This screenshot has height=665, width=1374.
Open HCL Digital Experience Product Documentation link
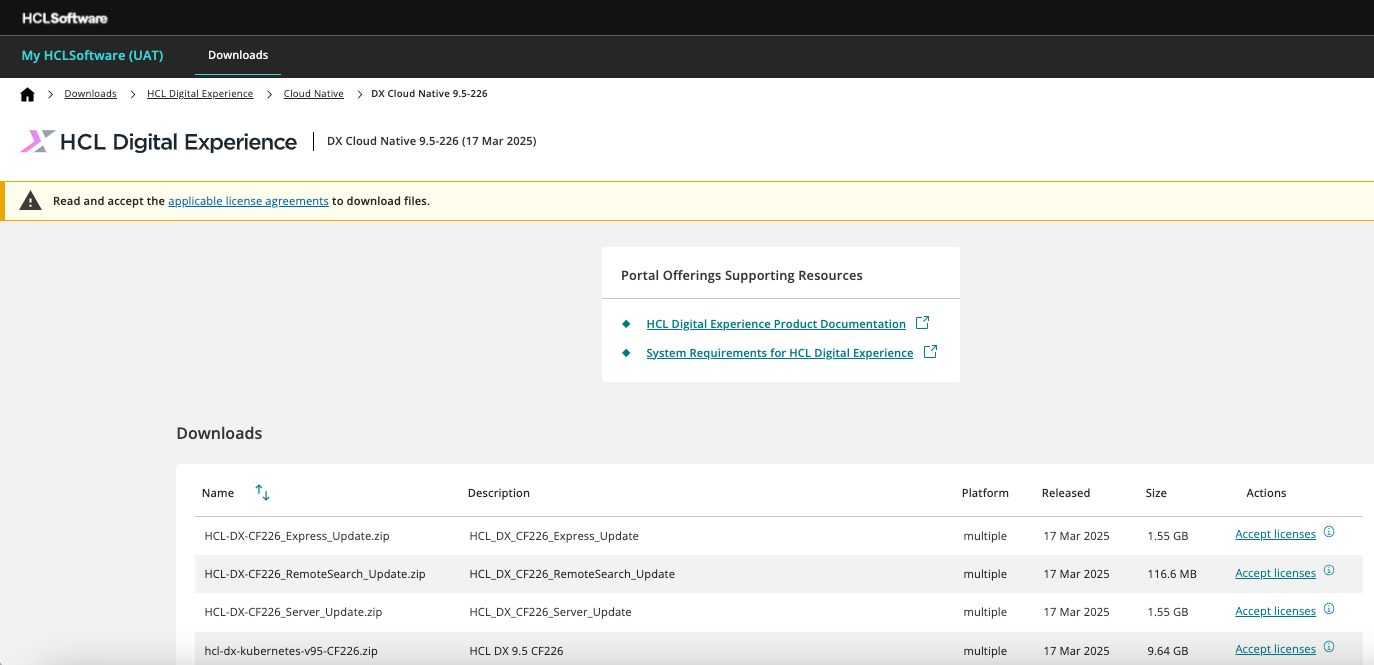[x=776, y=324]
